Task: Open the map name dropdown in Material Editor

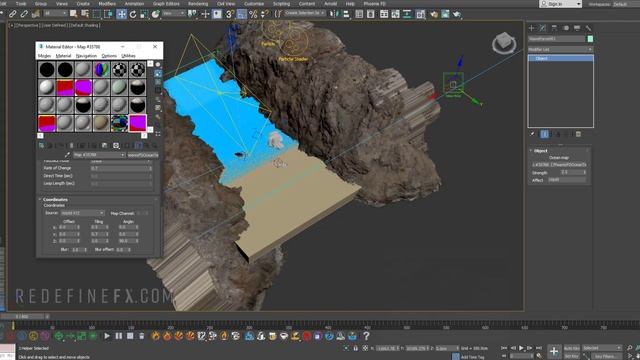Action: click(x=99, y=155)
